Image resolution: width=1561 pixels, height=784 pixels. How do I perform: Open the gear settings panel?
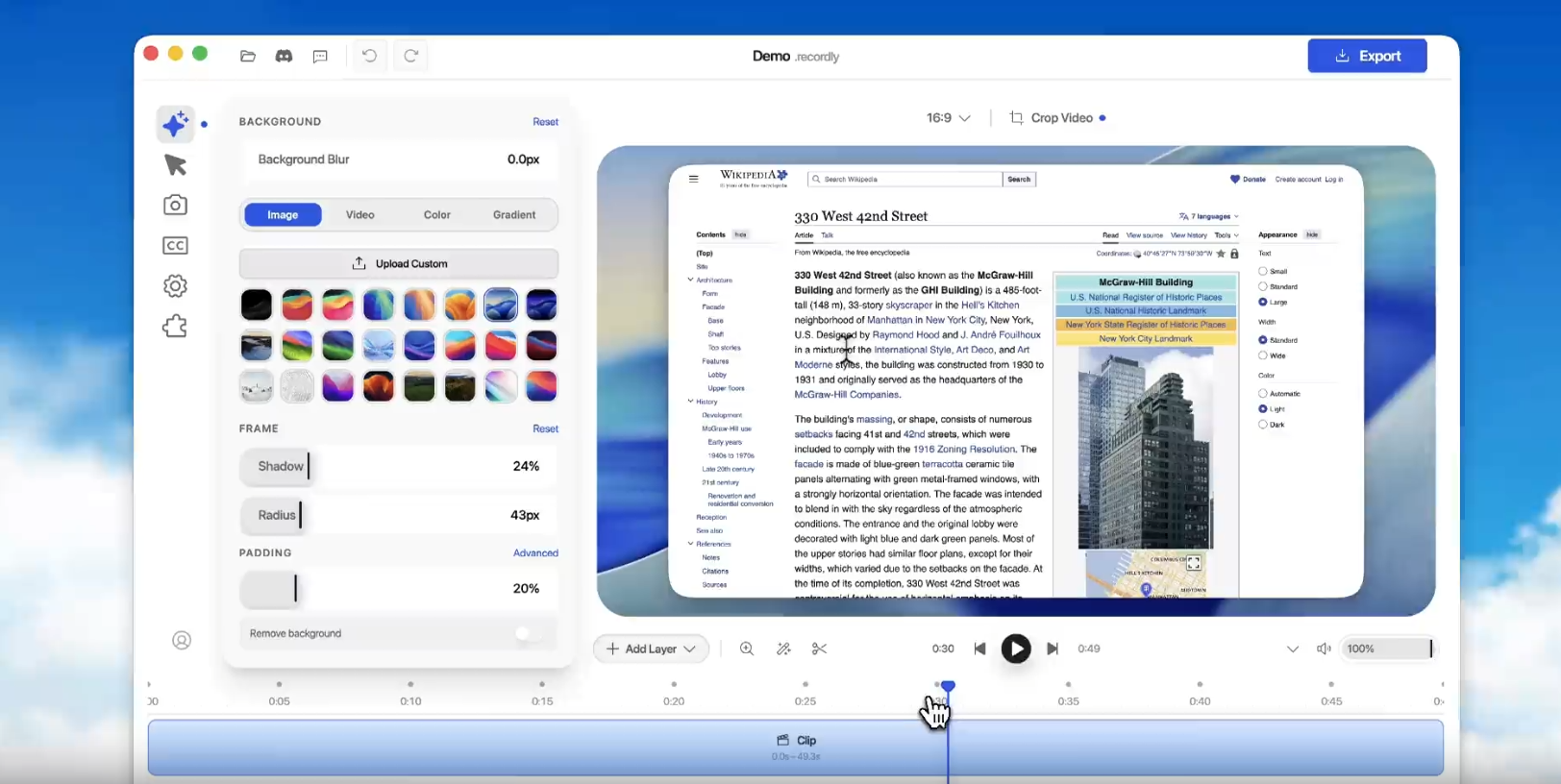(x=175, y=286)
